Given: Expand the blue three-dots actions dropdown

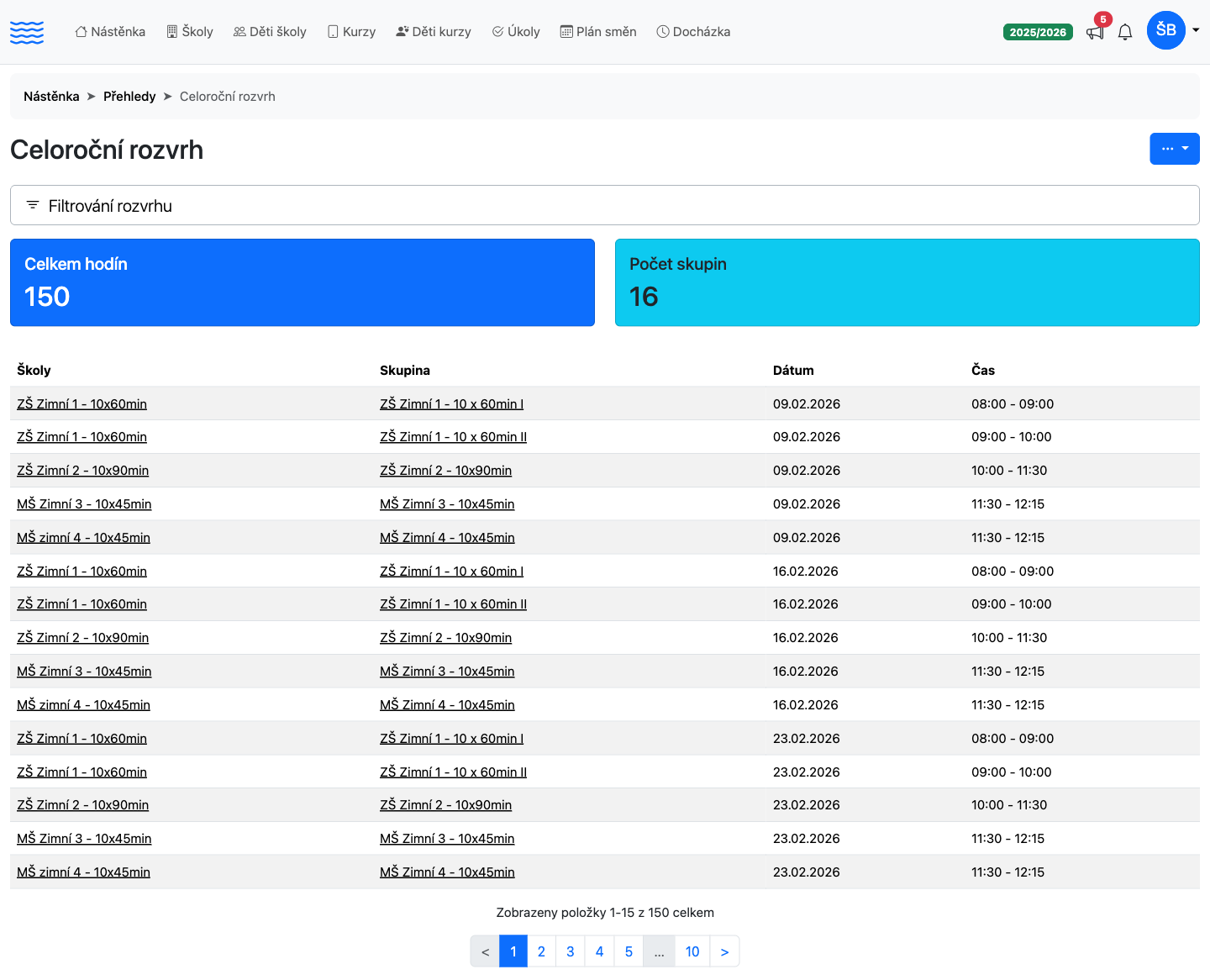Looking at the screenshot, I should pyautogui.click(x=1175, y=149).
